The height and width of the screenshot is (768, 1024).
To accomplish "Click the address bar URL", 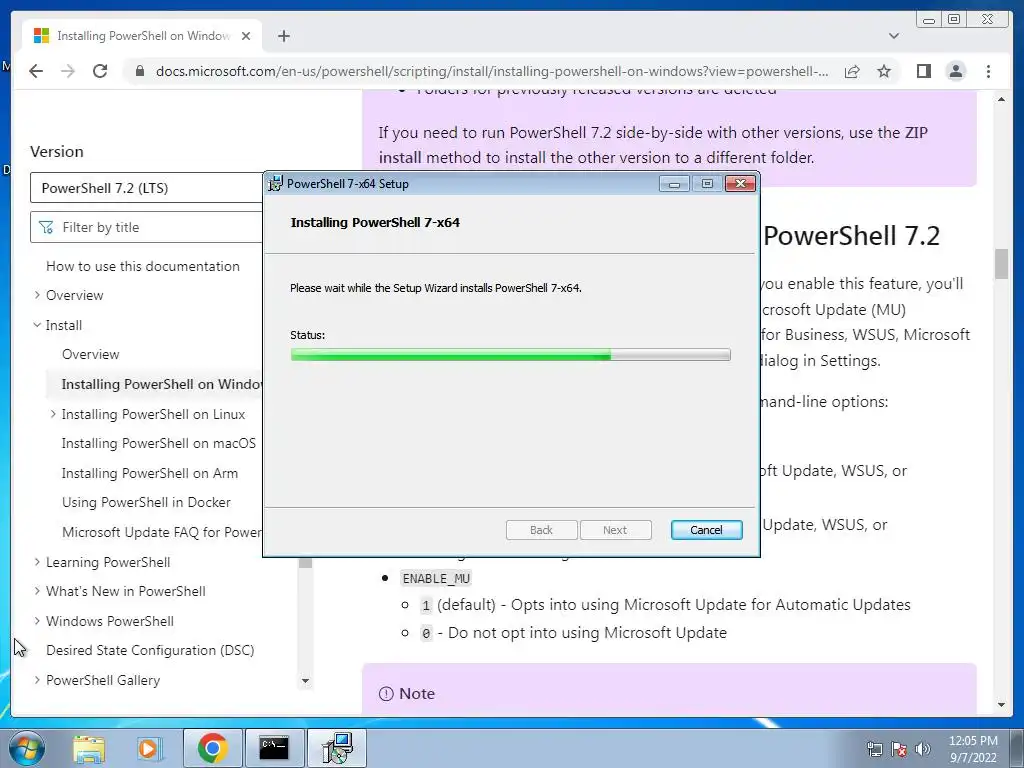I will tap(492, 71).
